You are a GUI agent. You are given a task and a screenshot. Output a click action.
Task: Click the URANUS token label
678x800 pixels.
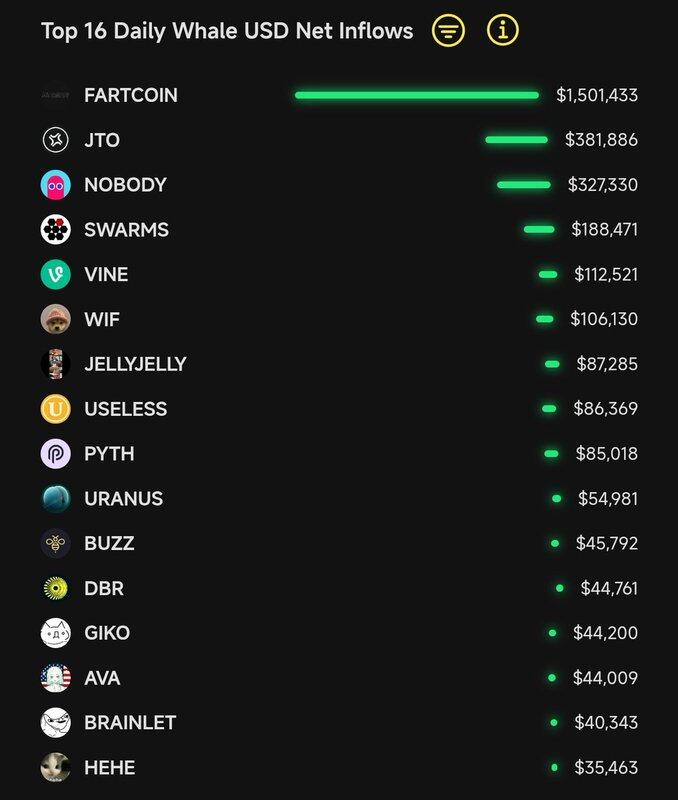[123, 499]
